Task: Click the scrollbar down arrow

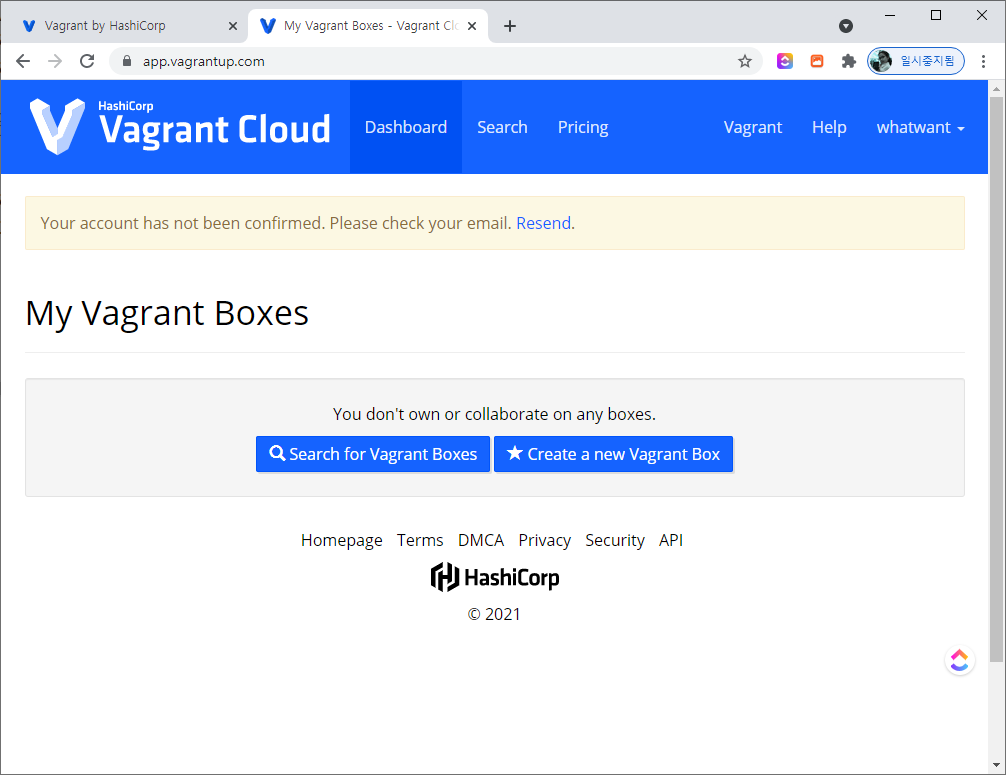Action: (x=996, y=765)
